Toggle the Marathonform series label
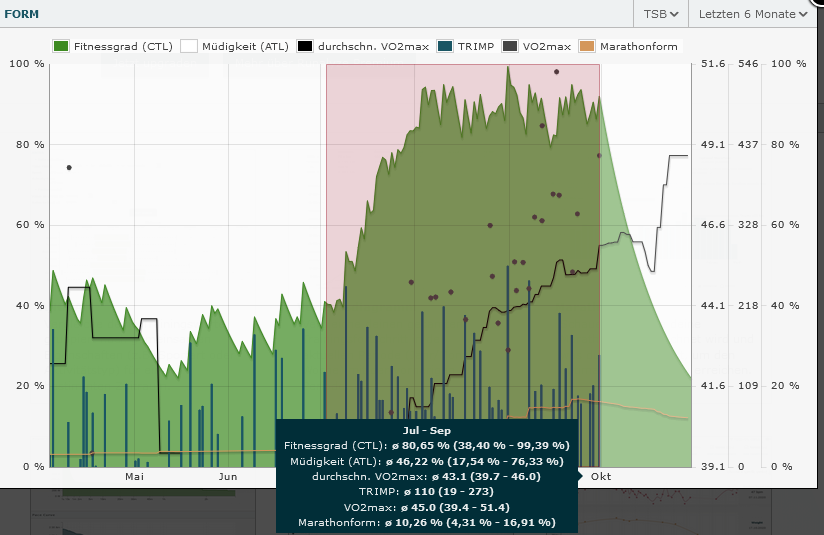The width and height of the screenshot is (824, 535). 639,46
